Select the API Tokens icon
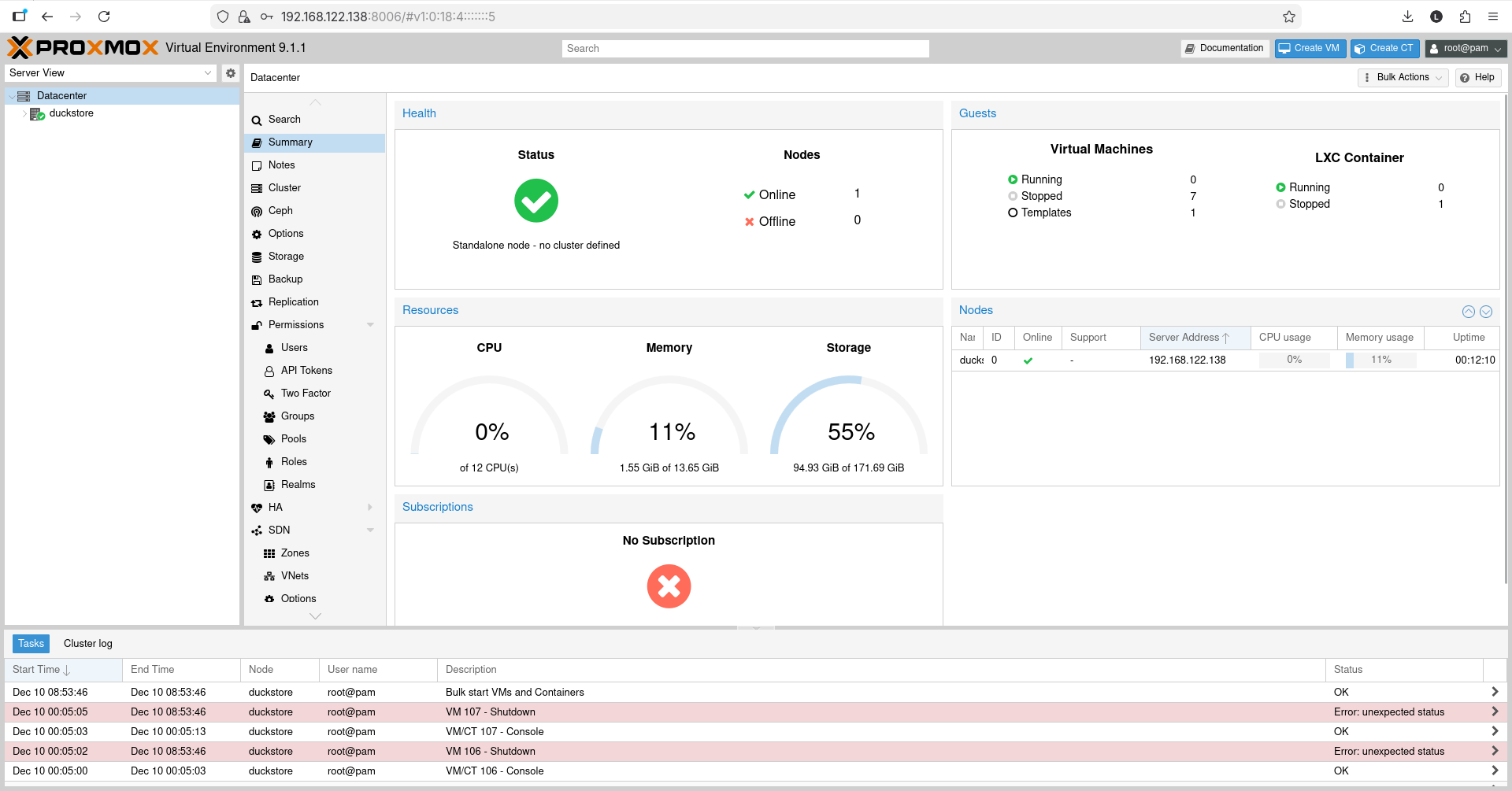Viewport: 1512px width, 791px height. [x=271, y=370]
